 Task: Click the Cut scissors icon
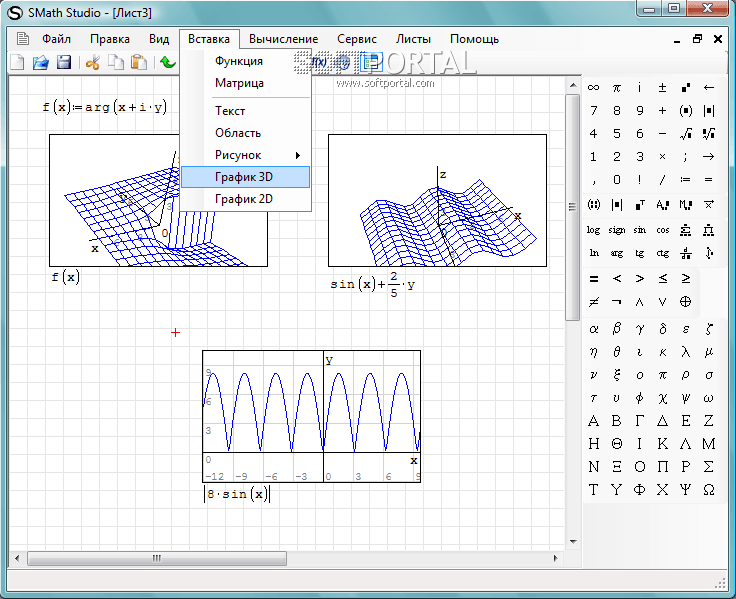tap(93, 63)
